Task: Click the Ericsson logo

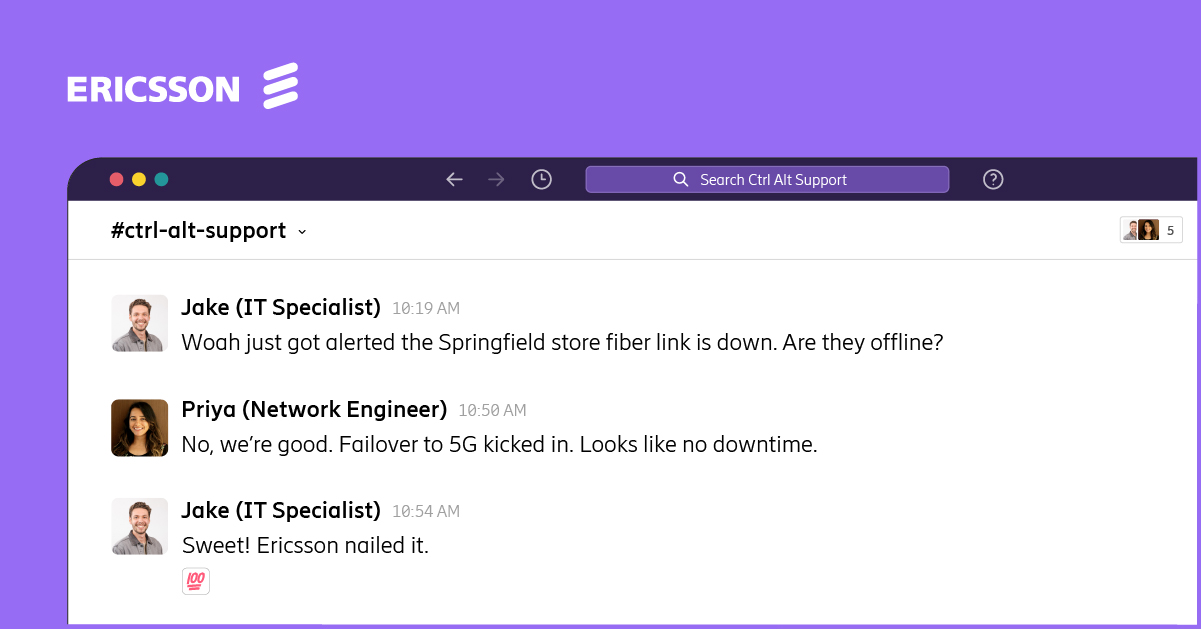Action: [x=183, y=87]
